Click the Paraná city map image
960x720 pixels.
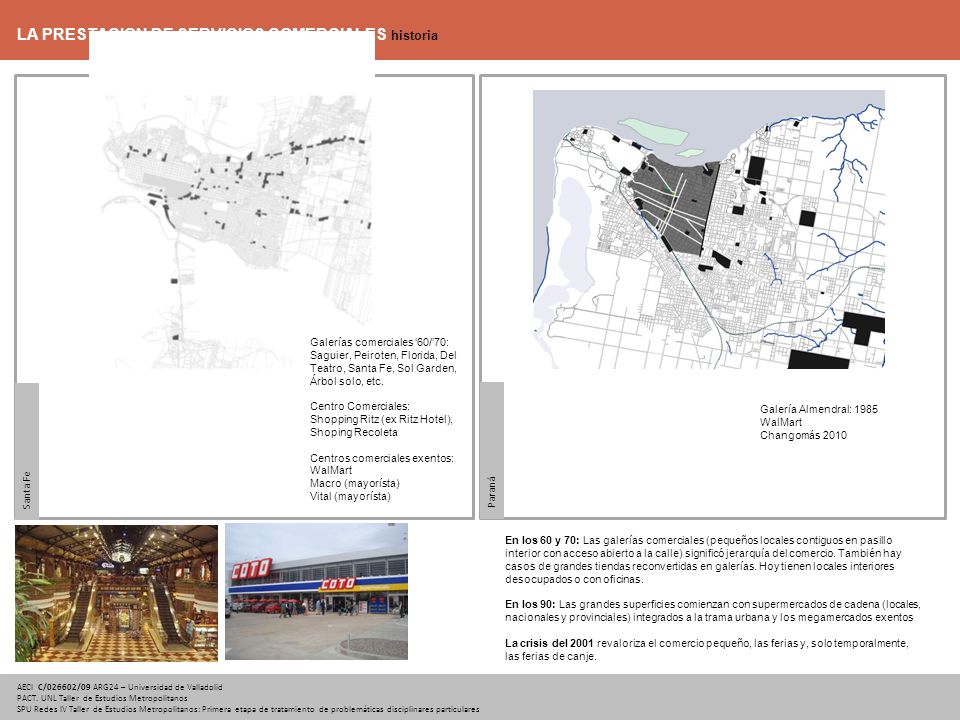[709, 230]
